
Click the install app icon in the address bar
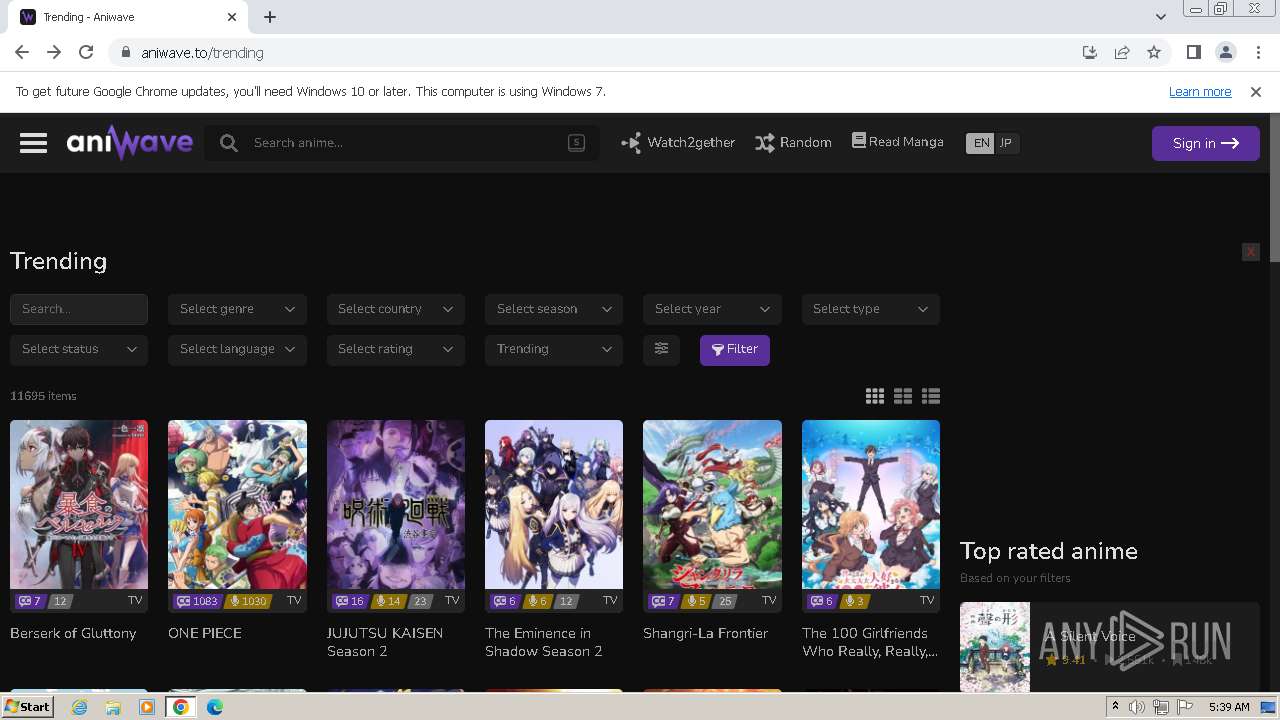1090,52
